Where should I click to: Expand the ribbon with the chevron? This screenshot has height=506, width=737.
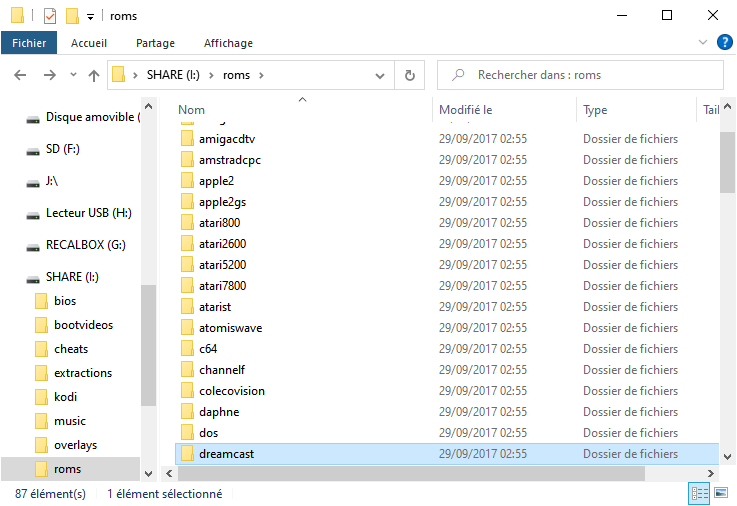[x=703, y=43]
